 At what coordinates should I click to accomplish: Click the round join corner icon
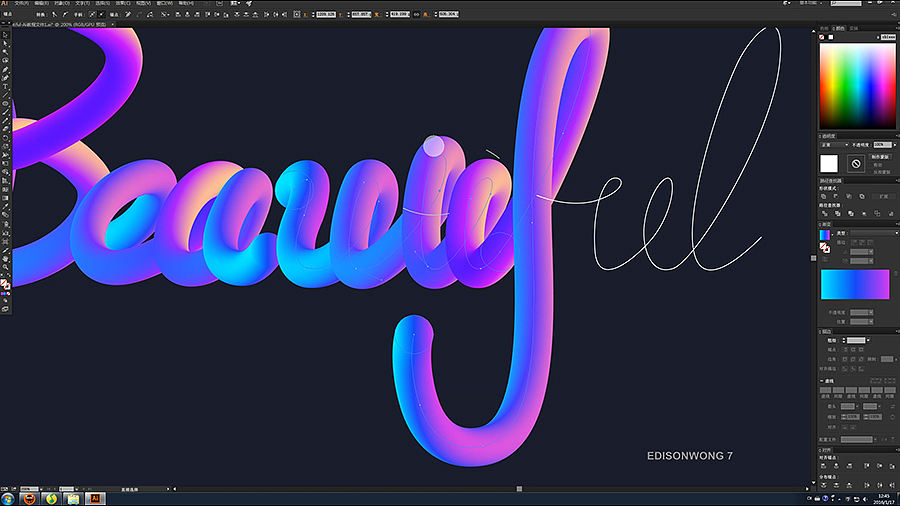[x=853, y=359]
